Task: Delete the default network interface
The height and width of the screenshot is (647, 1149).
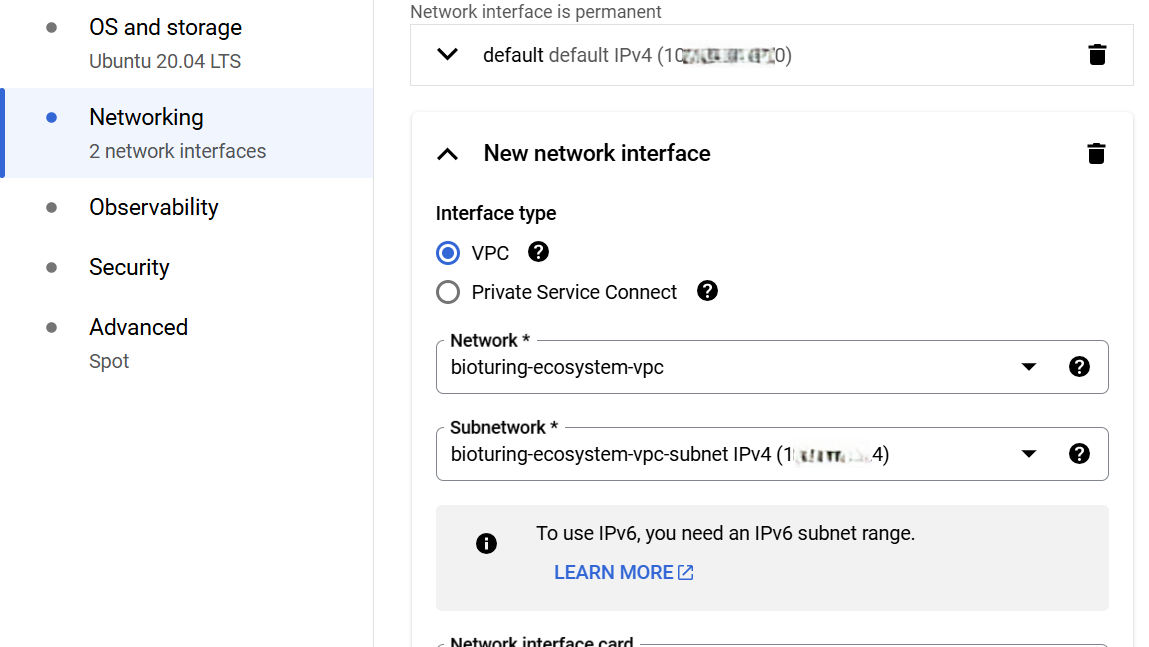Action: [x=1097, y=55]
